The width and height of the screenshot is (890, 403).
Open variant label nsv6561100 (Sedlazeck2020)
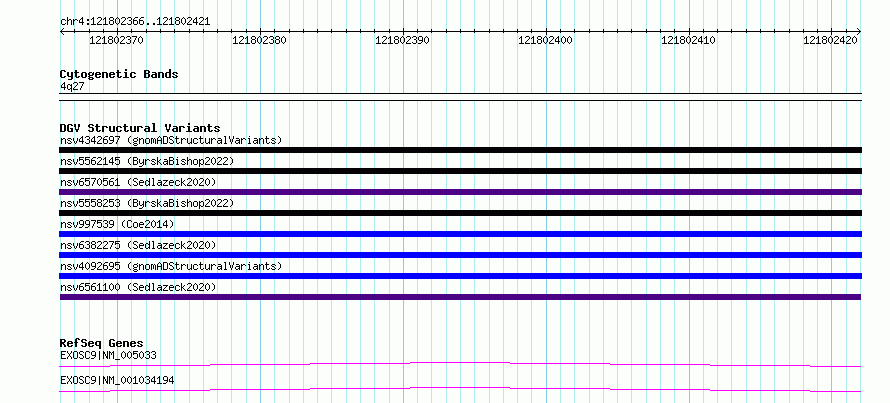pos(138,287)
